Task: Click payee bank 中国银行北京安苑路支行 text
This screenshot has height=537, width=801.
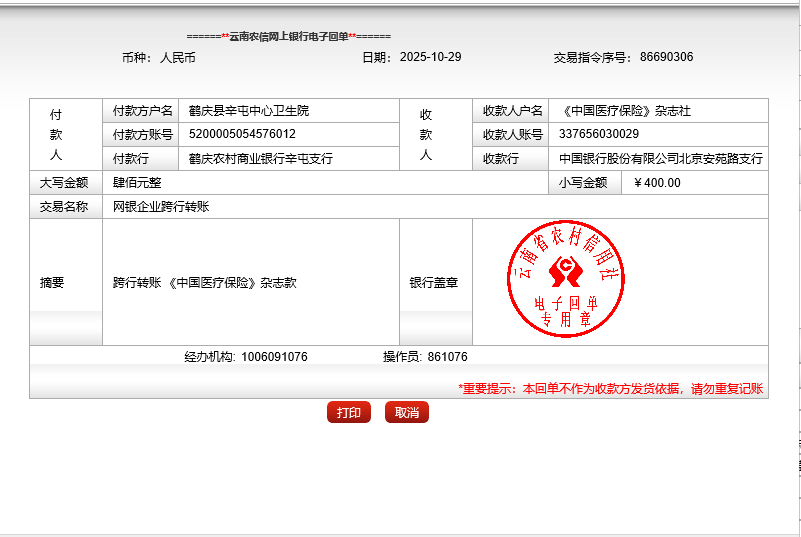Action: (660, 159)
